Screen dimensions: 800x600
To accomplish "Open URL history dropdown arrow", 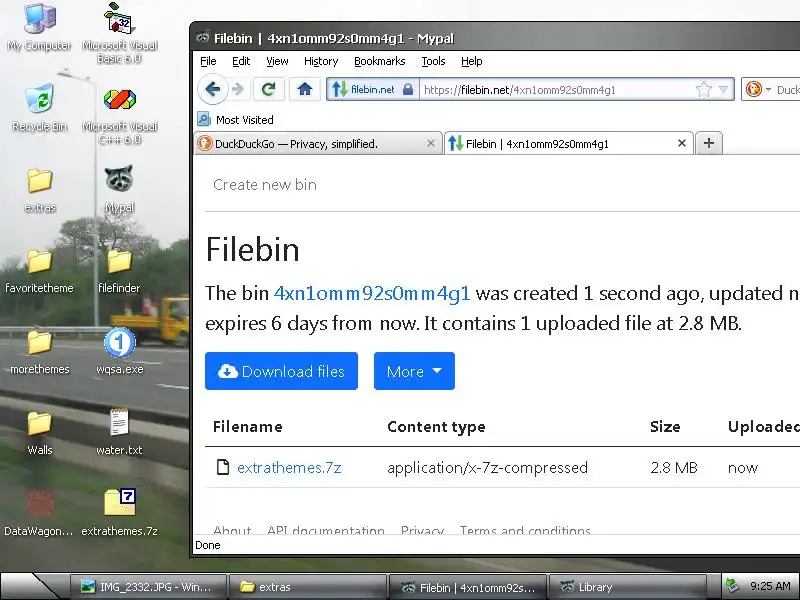I will tap(723, 90).
